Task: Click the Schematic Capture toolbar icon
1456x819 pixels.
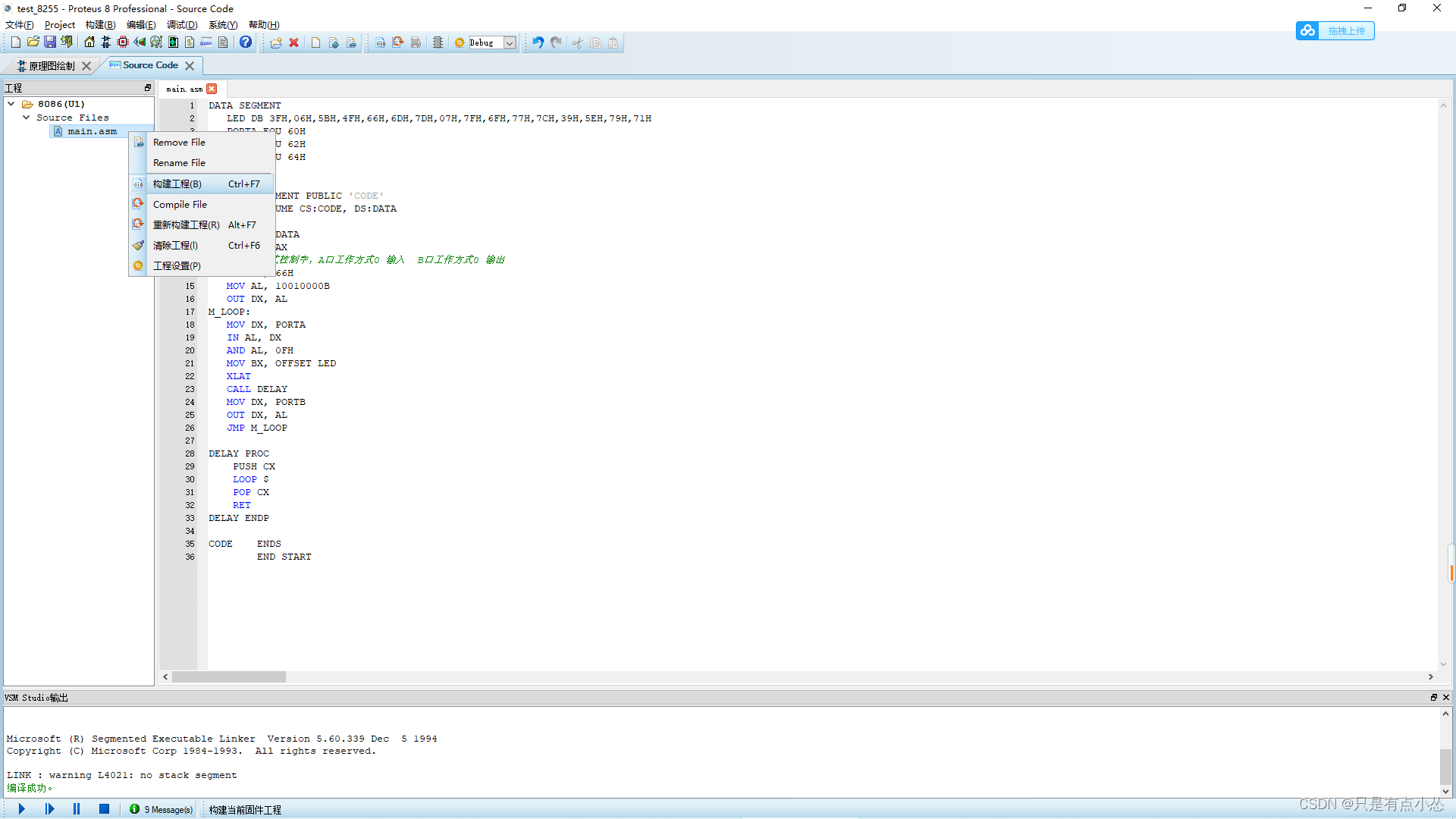Action: [106, 42]
